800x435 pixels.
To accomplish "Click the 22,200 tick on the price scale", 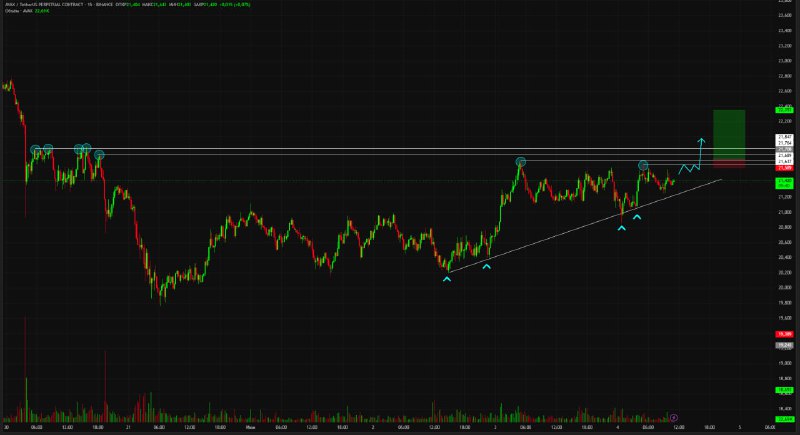I will (x=785, y=121).
